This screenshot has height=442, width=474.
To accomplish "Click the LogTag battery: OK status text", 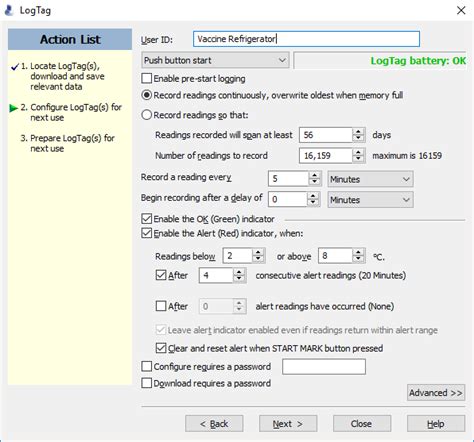I will tap(418, 61).
